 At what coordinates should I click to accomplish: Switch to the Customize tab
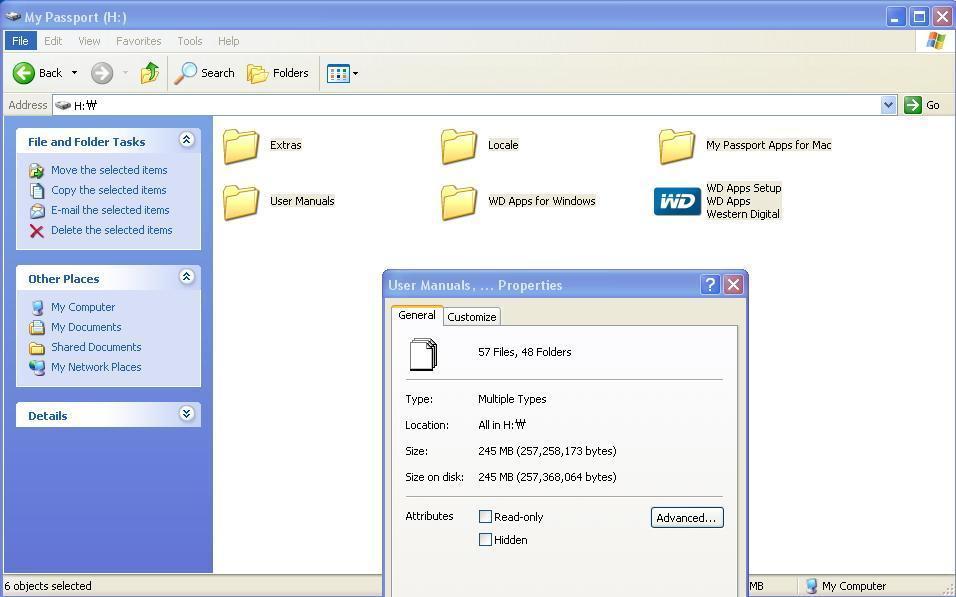472,316
